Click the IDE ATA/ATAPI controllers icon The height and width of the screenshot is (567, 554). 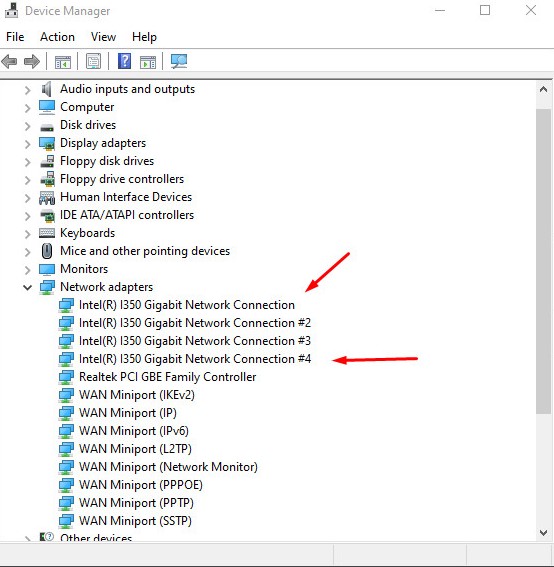coord(47,216)
